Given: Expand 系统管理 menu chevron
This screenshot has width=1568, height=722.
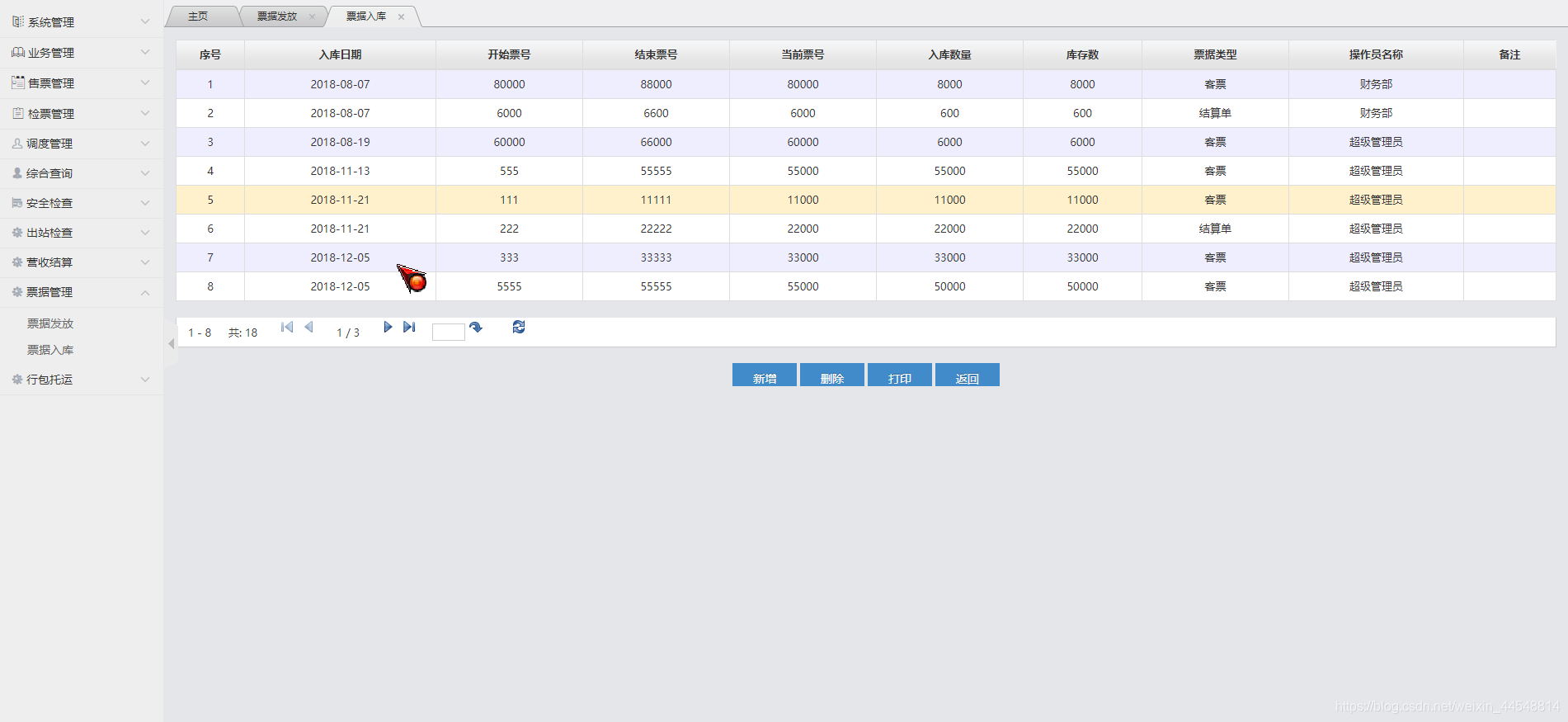Looking at the screenshot, I should (145, 22).
